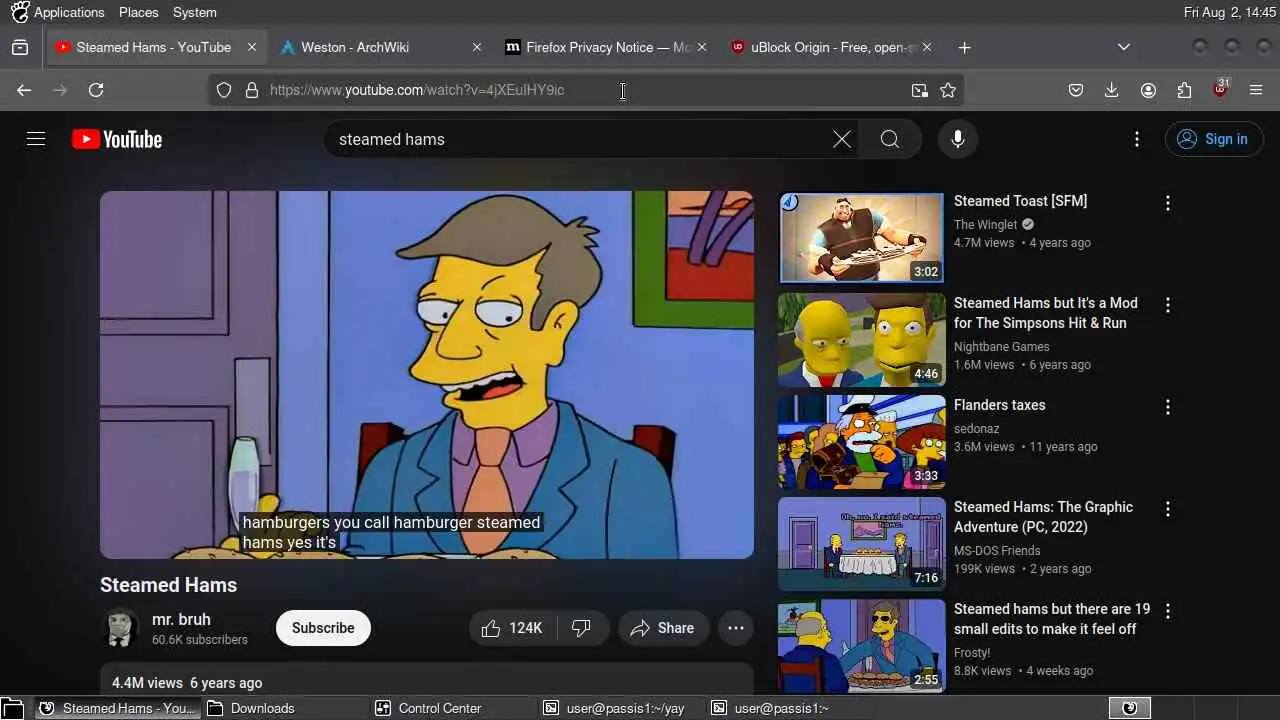The height and width of the screenshot is (720, 1280).
Task: Switch to the Weston - ArchWiki tab
Action: (382, 47)
